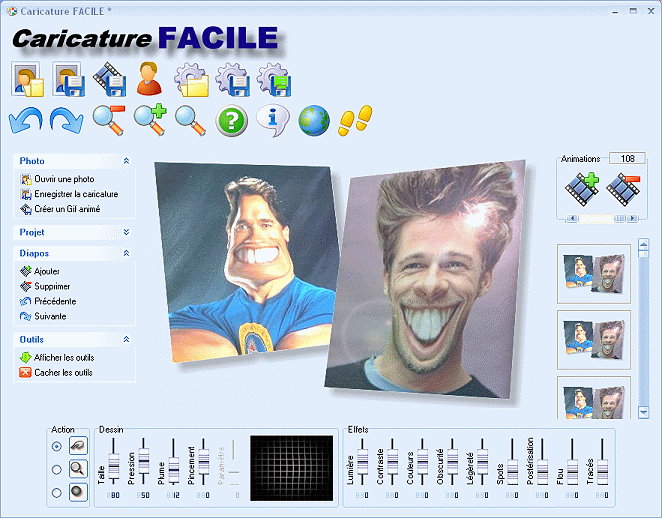Click the Couleurs effect slider
The image size is (662, 518).
[422, 461]
